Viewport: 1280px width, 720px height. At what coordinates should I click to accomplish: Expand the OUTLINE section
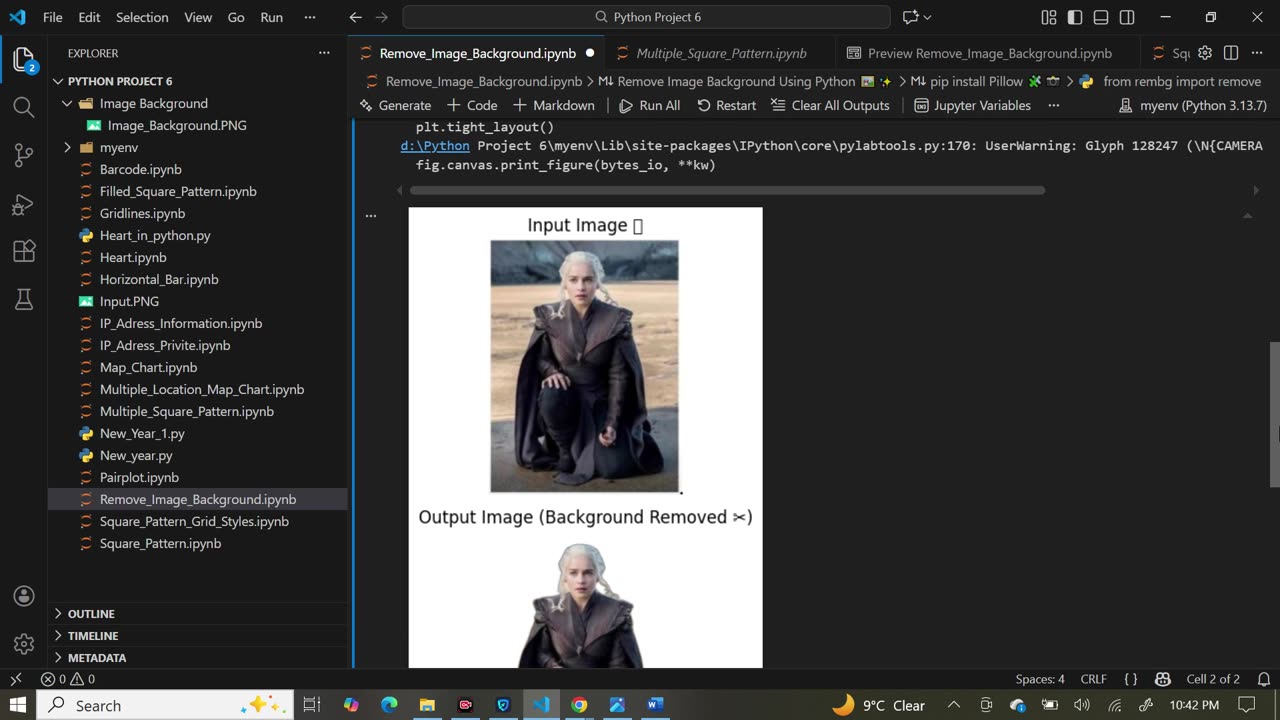[x=198, y=613]
